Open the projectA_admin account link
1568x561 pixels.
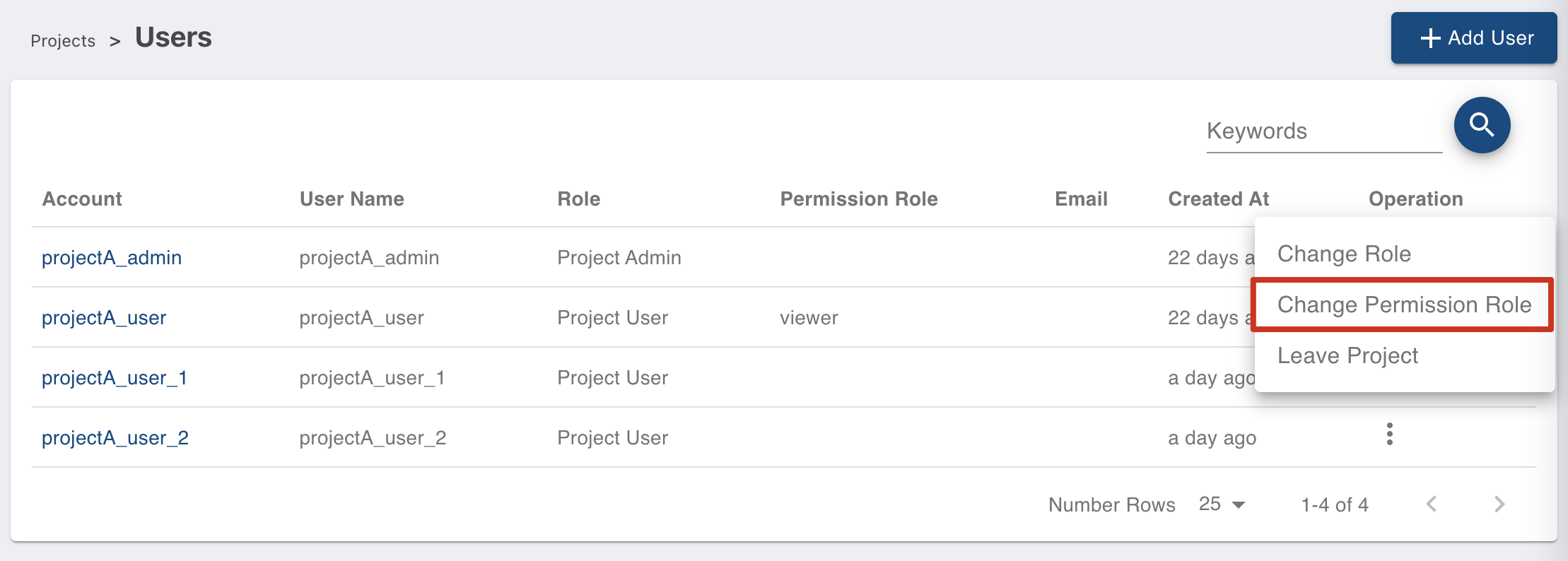click(112, 257)
